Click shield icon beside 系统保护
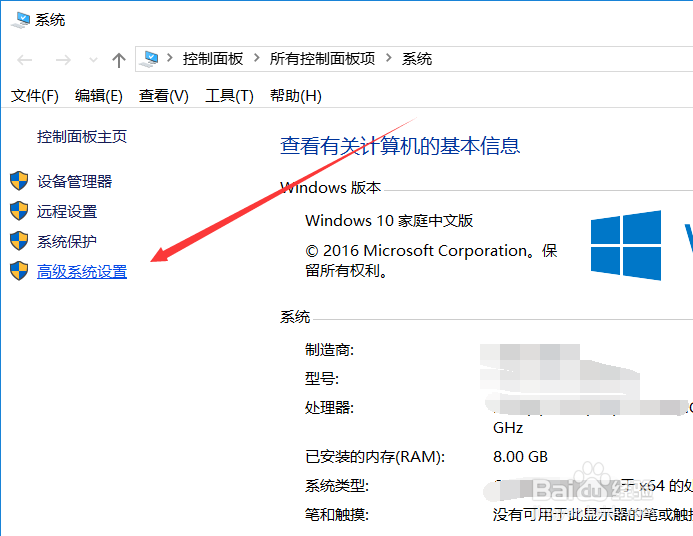The height and width of the screenshot is (536, 693). click(19, 241)
